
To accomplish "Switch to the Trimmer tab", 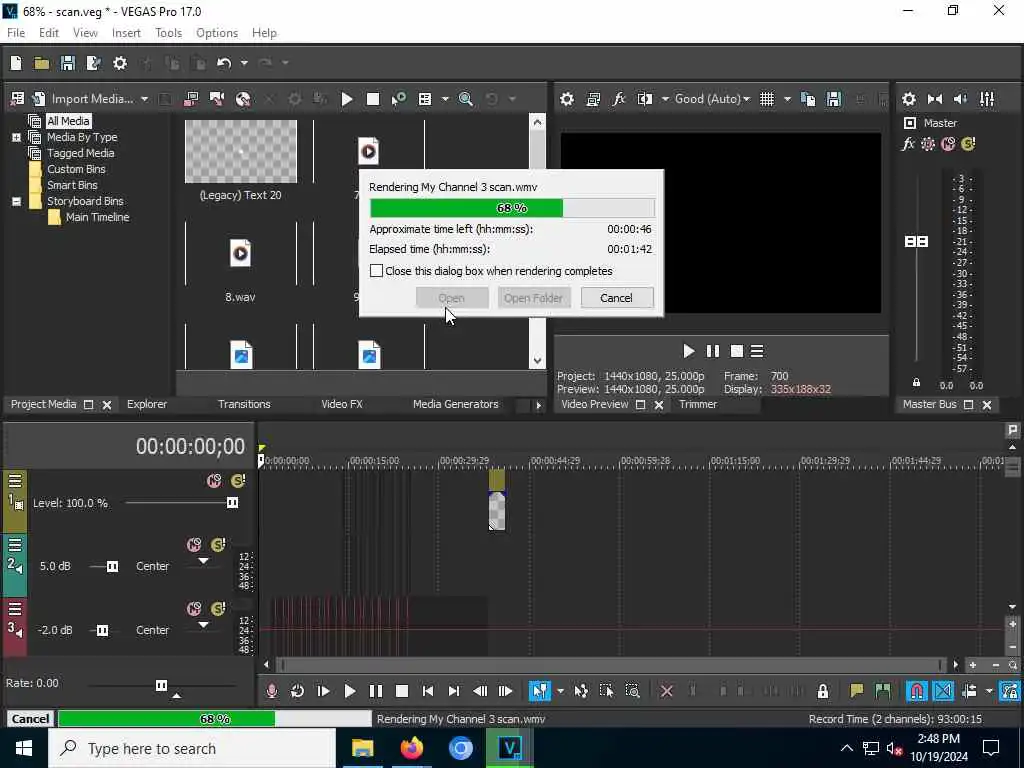I will [x=698, y=404].
